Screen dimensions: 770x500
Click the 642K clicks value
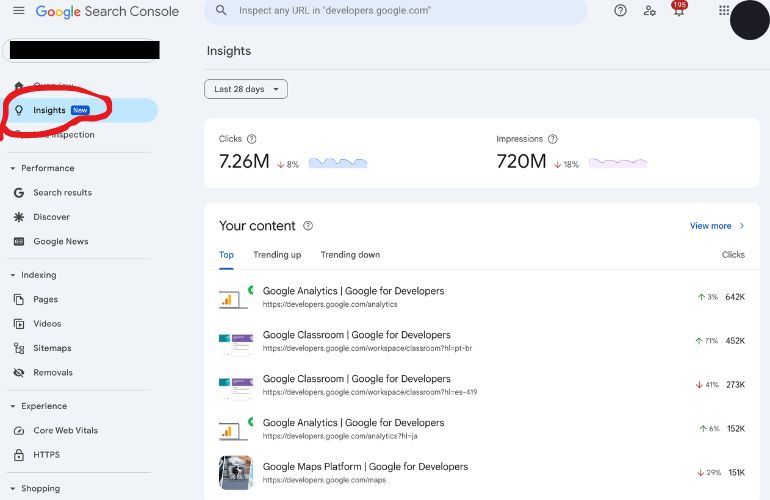(735, 297)
